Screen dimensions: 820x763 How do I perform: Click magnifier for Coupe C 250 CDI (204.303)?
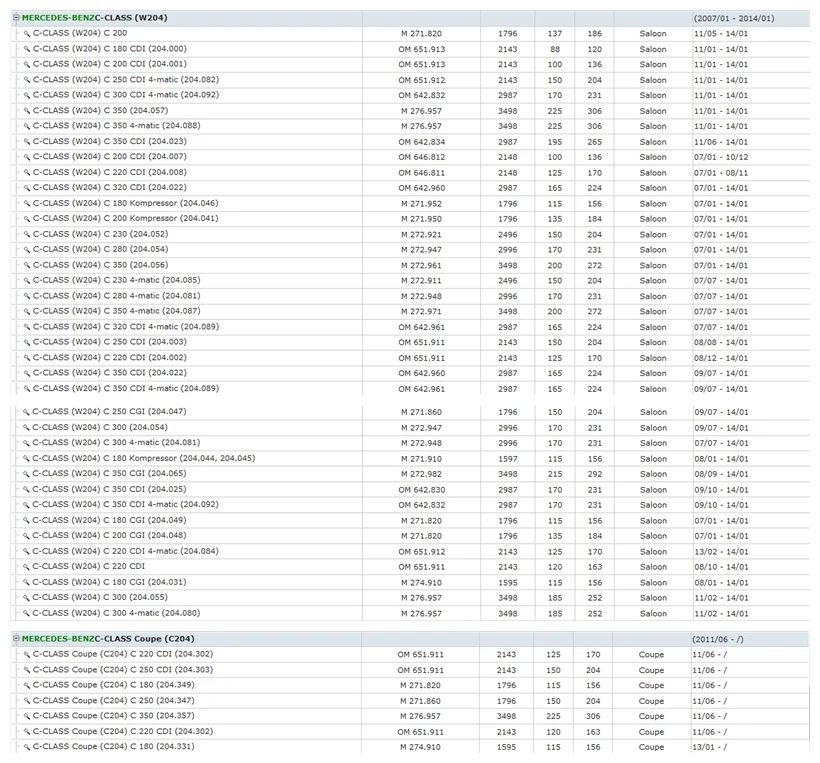coord(27,670)
